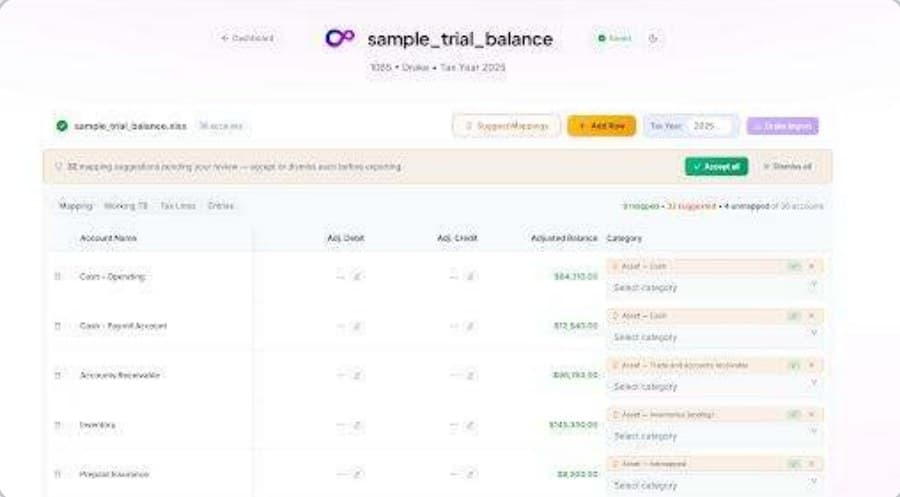Open Select category dropdown for Accounts Receivable
Viewport: 900px width, 497px height.
click(715, 386)
